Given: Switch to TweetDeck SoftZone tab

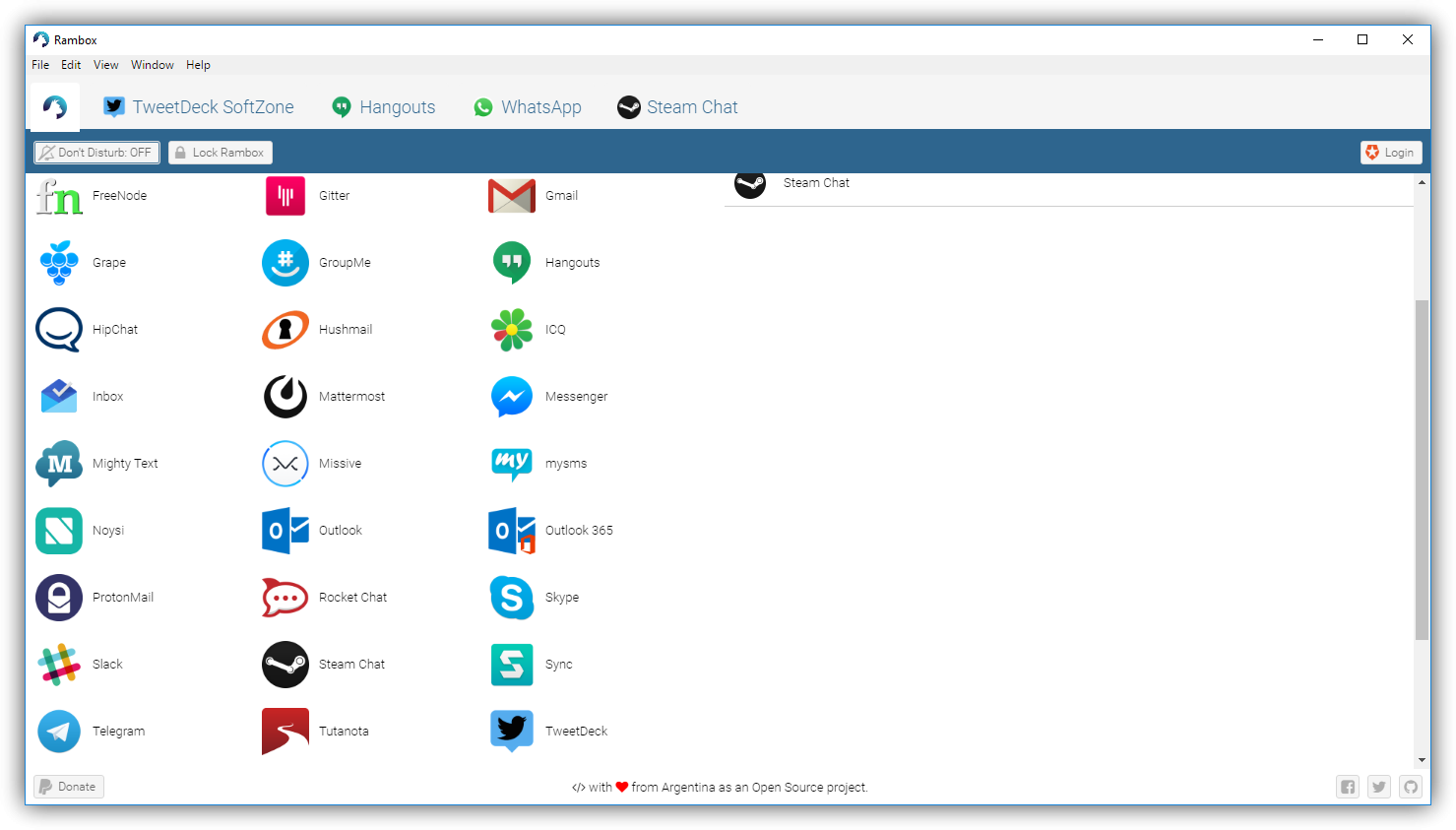Looking at the screenshot, I should 199,107.
